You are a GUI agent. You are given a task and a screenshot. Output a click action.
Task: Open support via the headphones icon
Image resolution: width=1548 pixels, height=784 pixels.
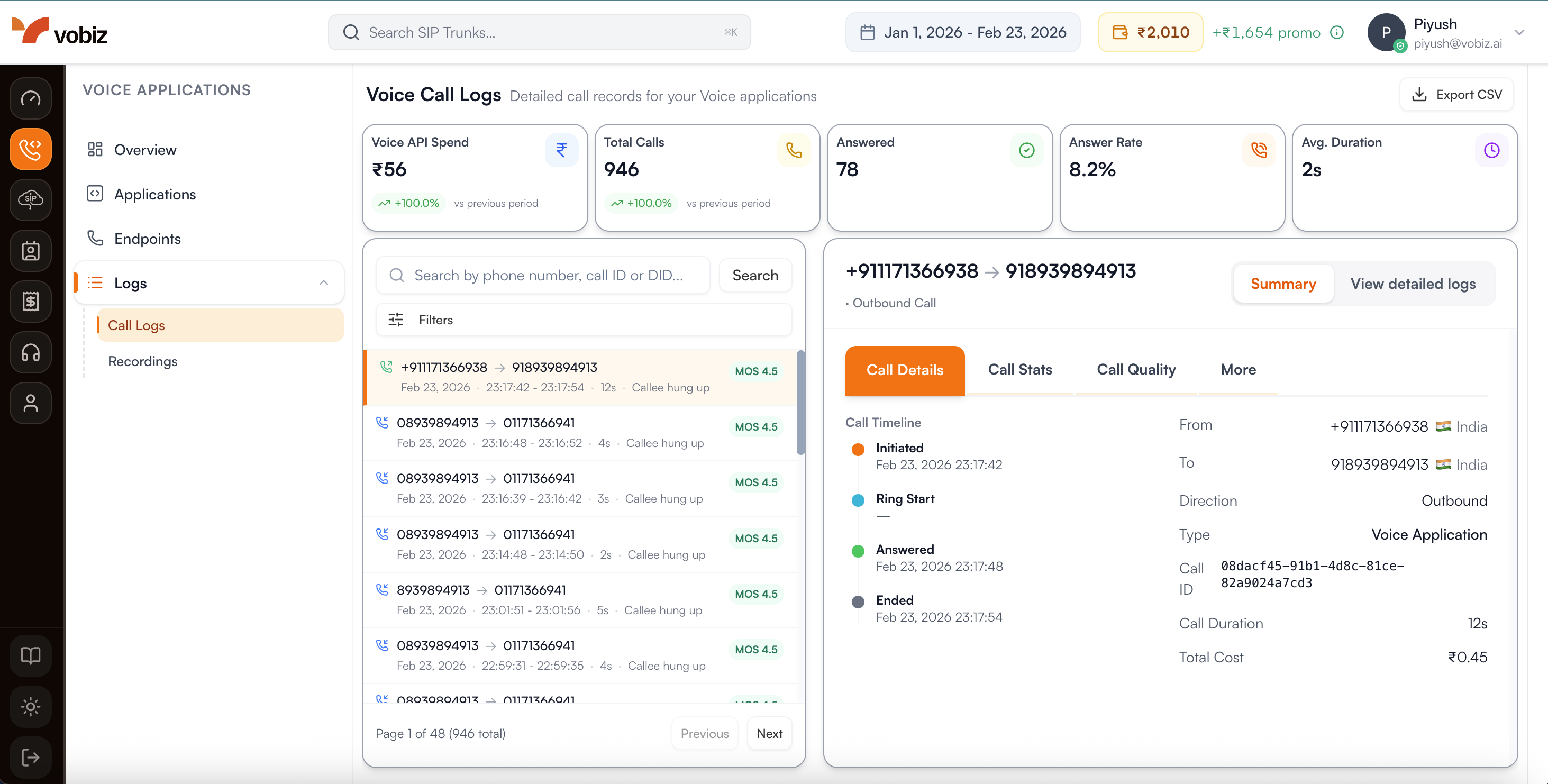pyautogui.click(x=30, y=353)
